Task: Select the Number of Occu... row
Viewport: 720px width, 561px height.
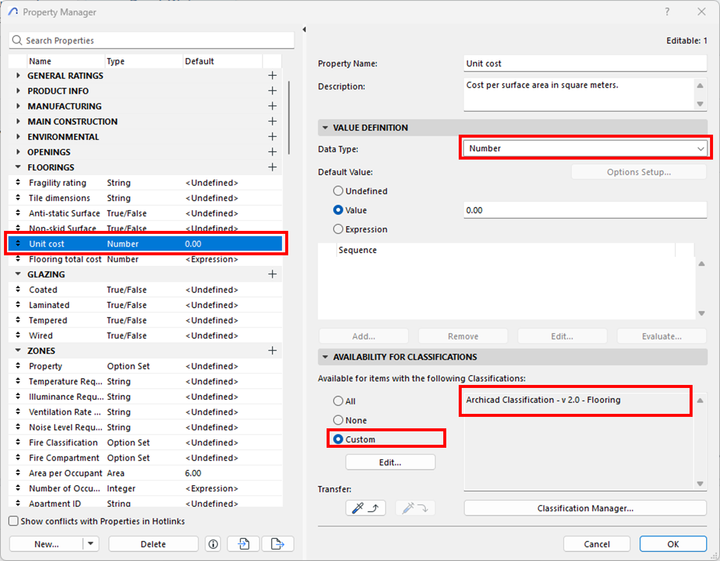Action: pyautogui.click(x=146, y=488)
